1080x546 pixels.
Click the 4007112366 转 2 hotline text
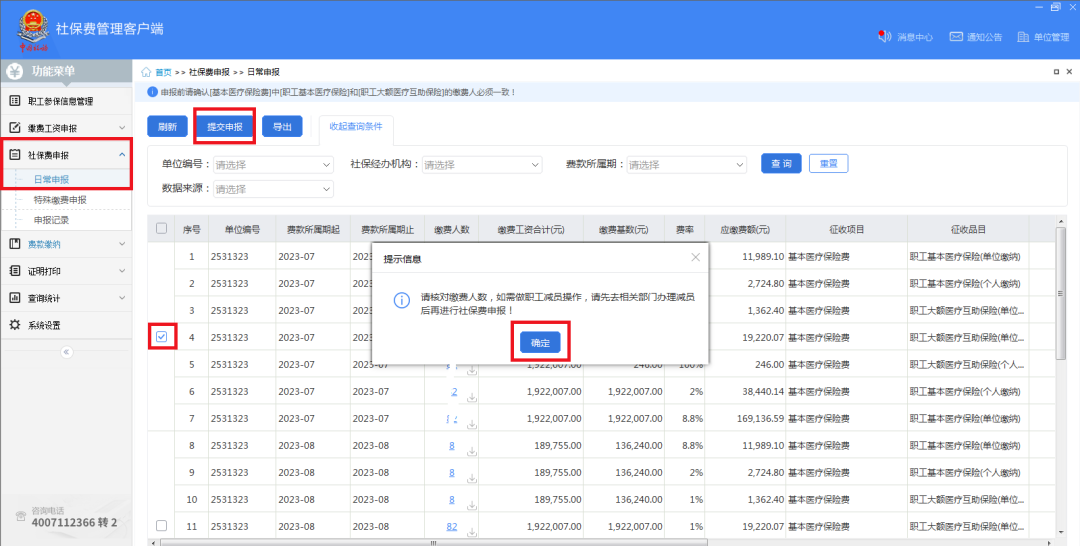(74, 523)
